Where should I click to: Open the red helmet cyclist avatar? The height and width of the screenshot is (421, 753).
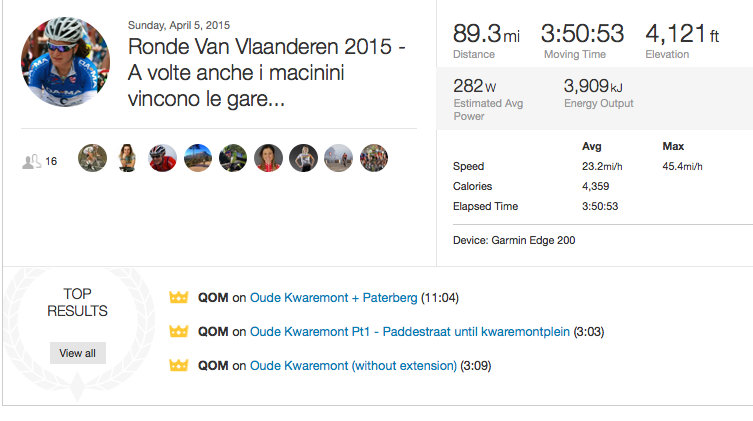point(162,158)
